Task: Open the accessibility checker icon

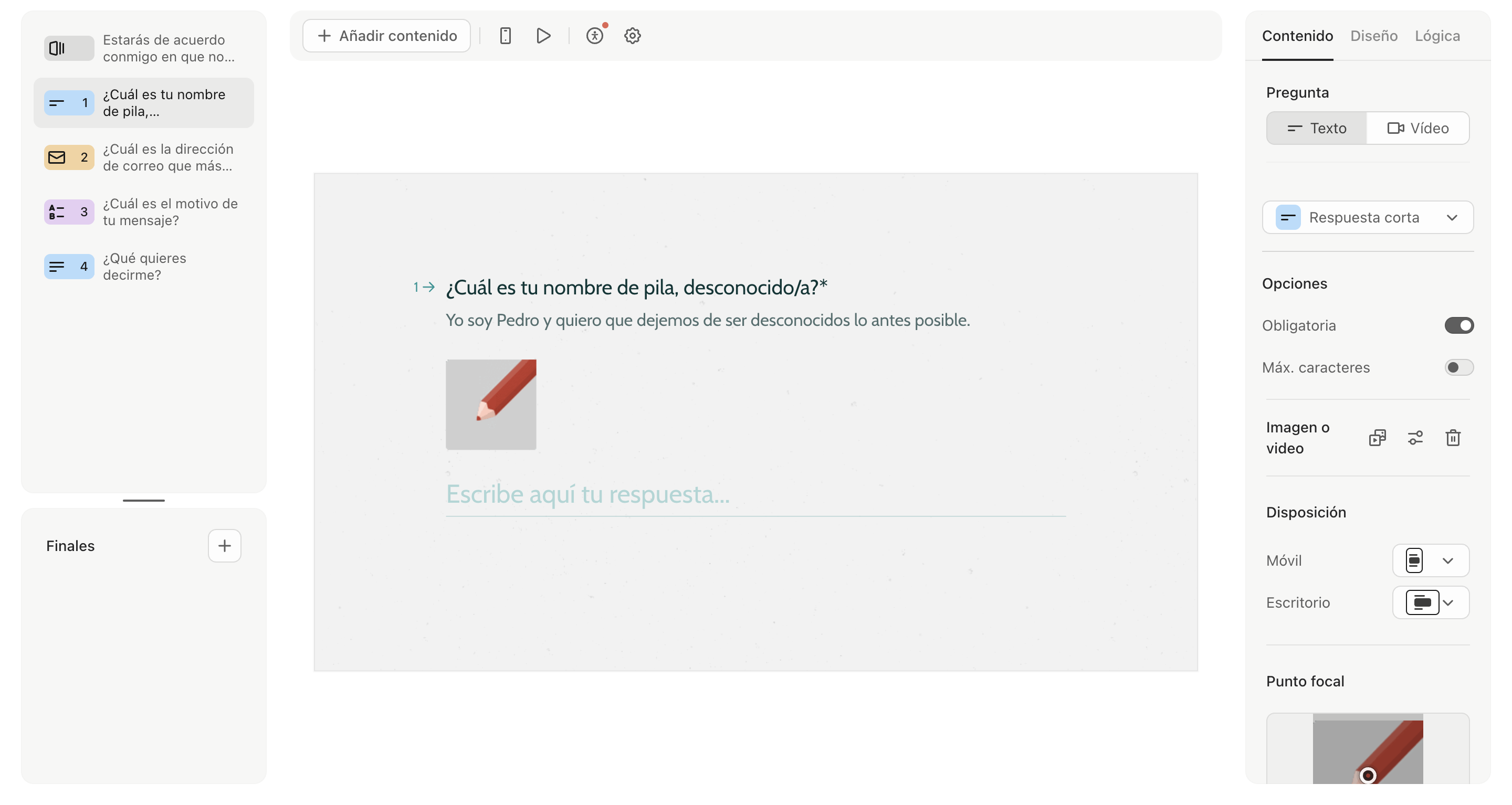Action: coord(595,35)
